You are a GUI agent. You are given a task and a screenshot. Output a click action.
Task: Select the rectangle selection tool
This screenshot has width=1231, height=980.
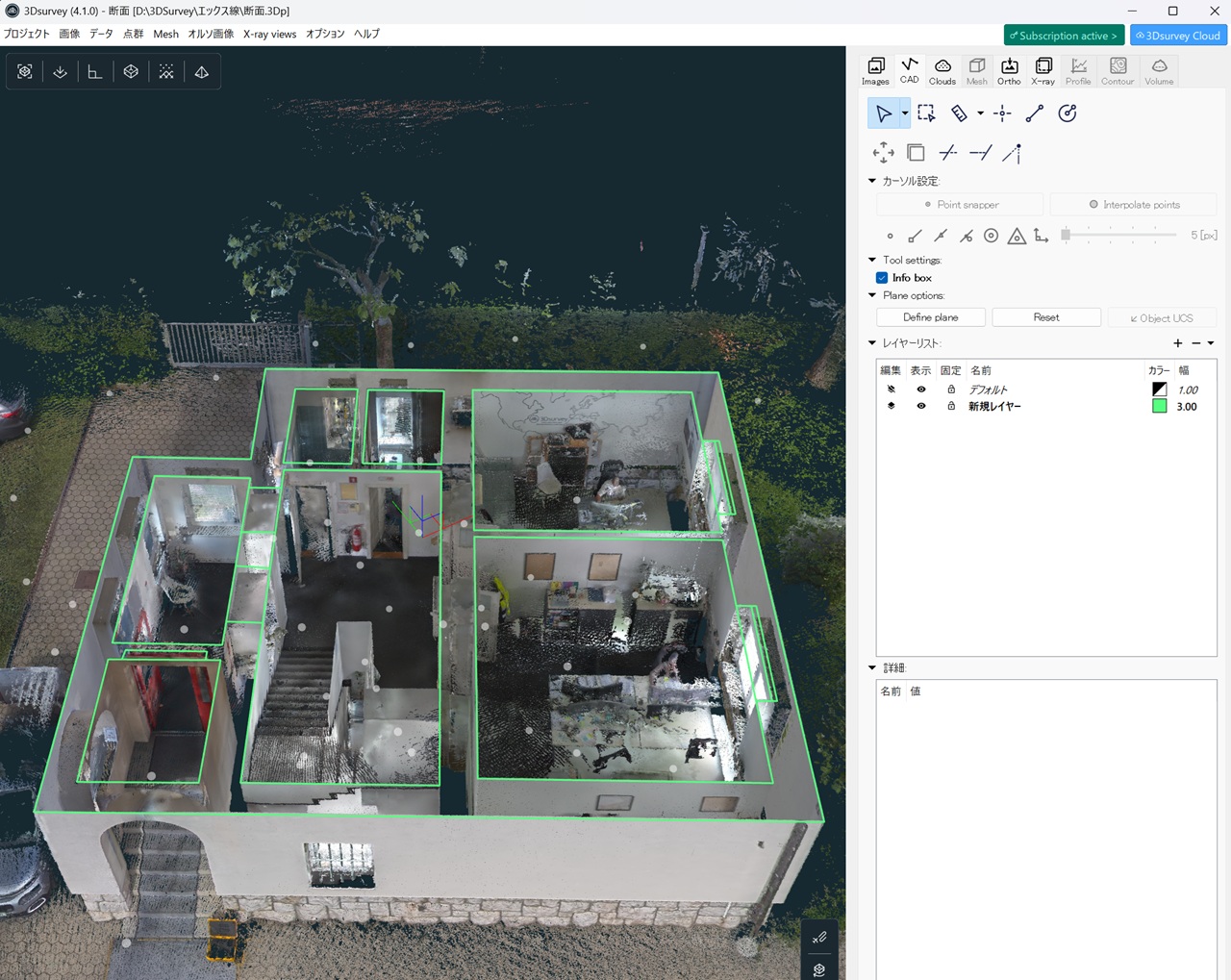[x=926, y=113]
